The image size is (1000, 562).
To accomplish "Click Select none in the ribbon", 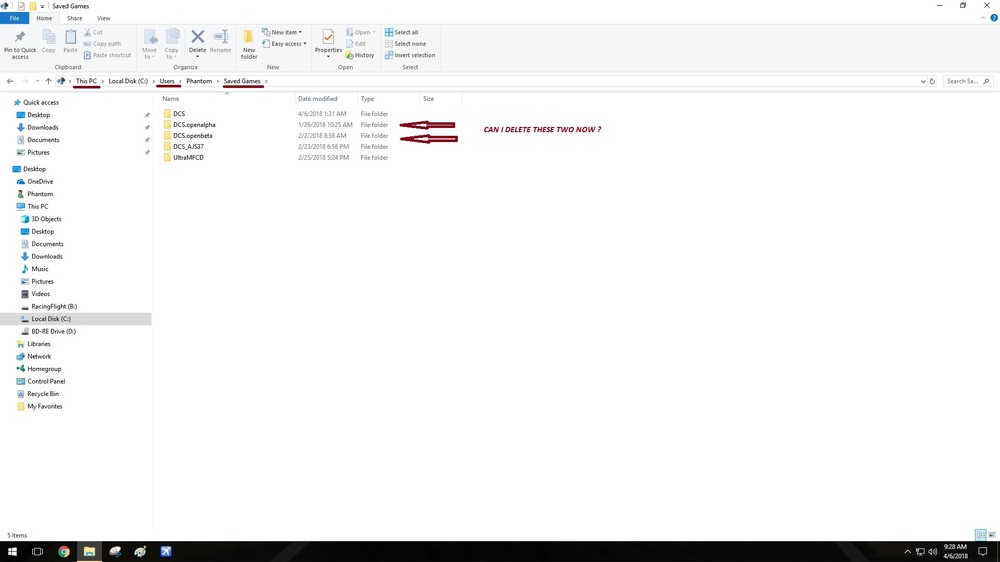I will click(x=405, y=44).
